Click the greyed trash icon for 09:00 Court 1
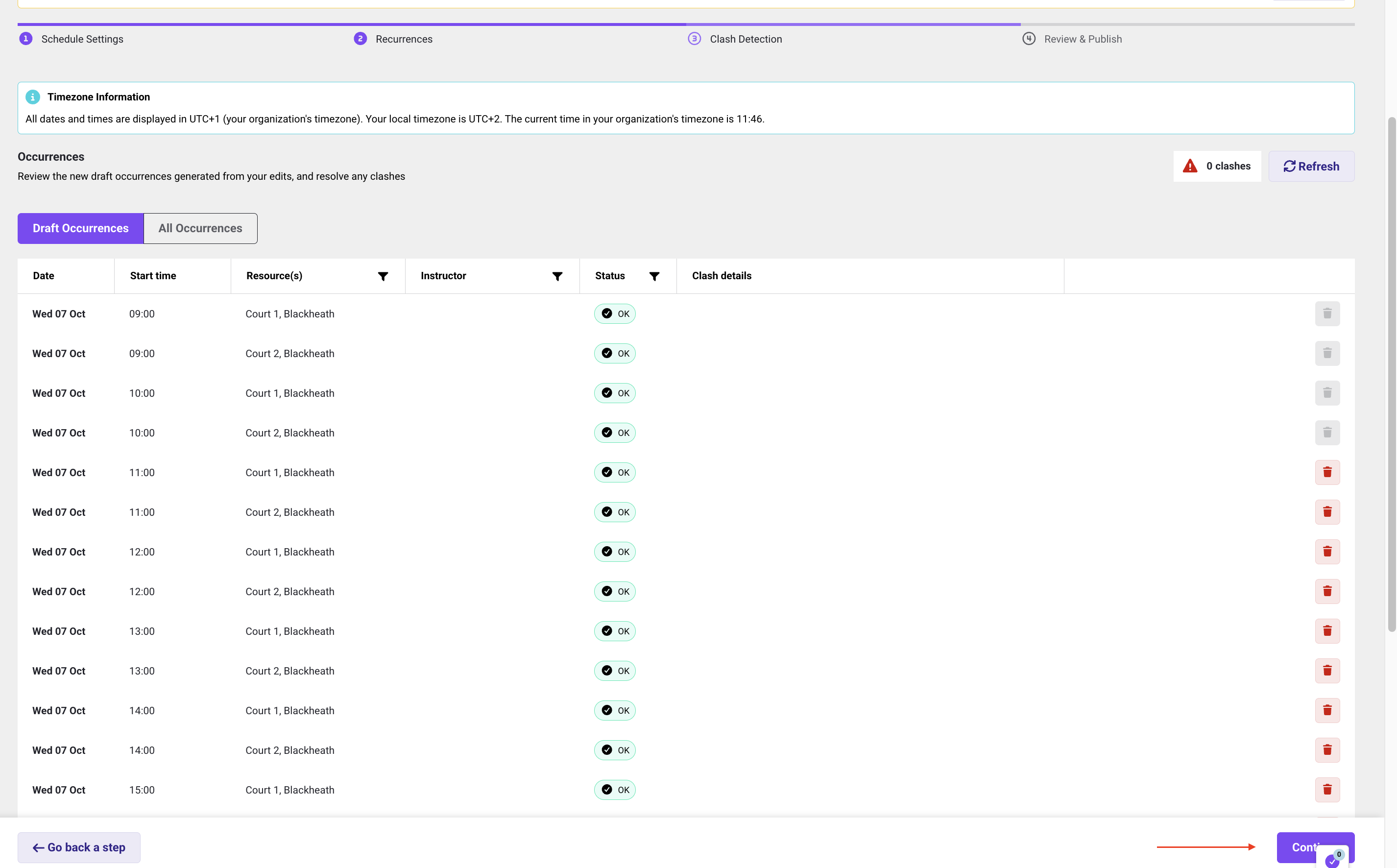The height and width of the screenshot is (868, 1397). coord(1327,313)
